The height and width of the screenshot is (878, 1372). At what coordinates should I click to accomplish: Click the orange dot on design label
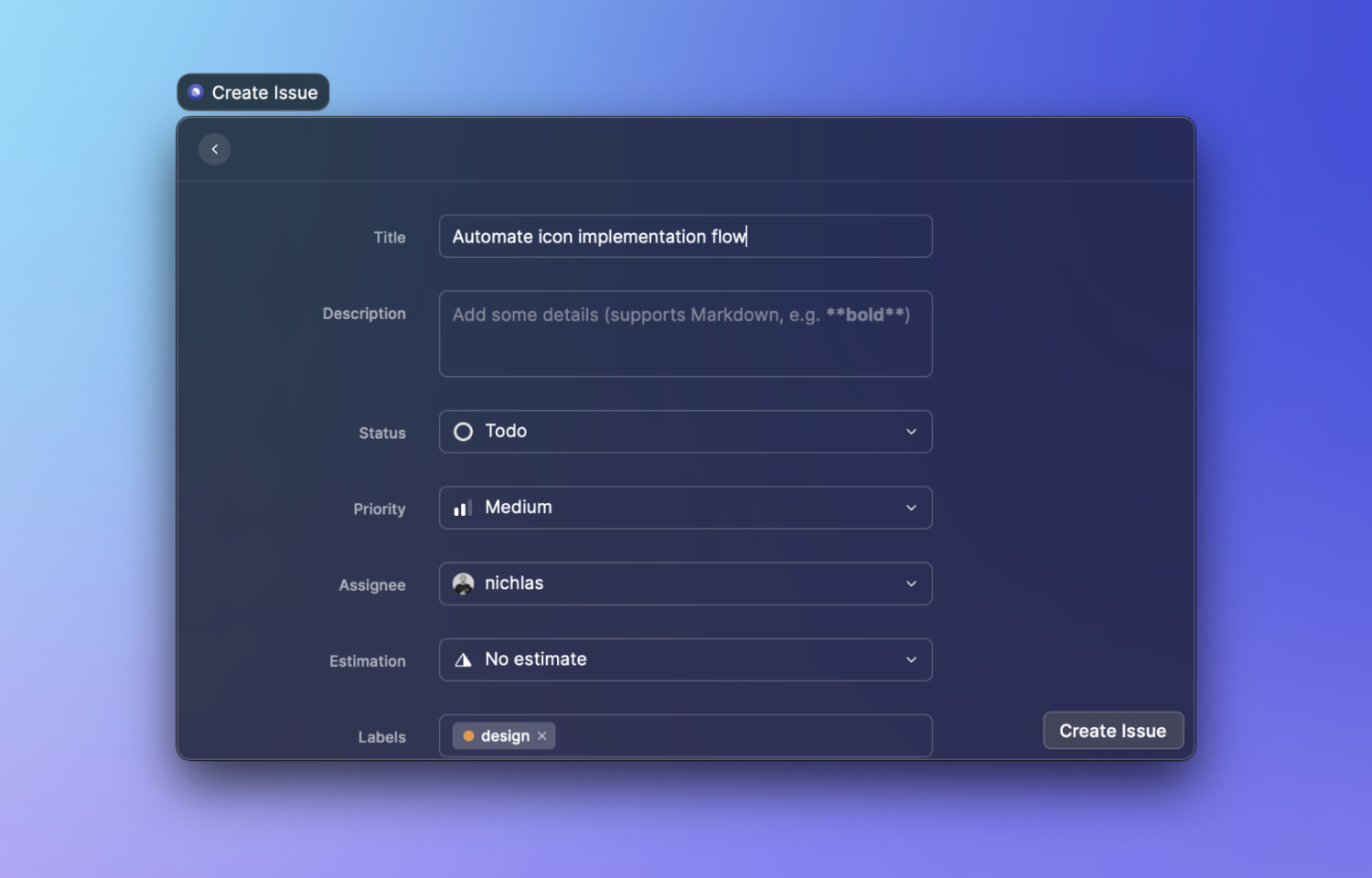[468, 736]
